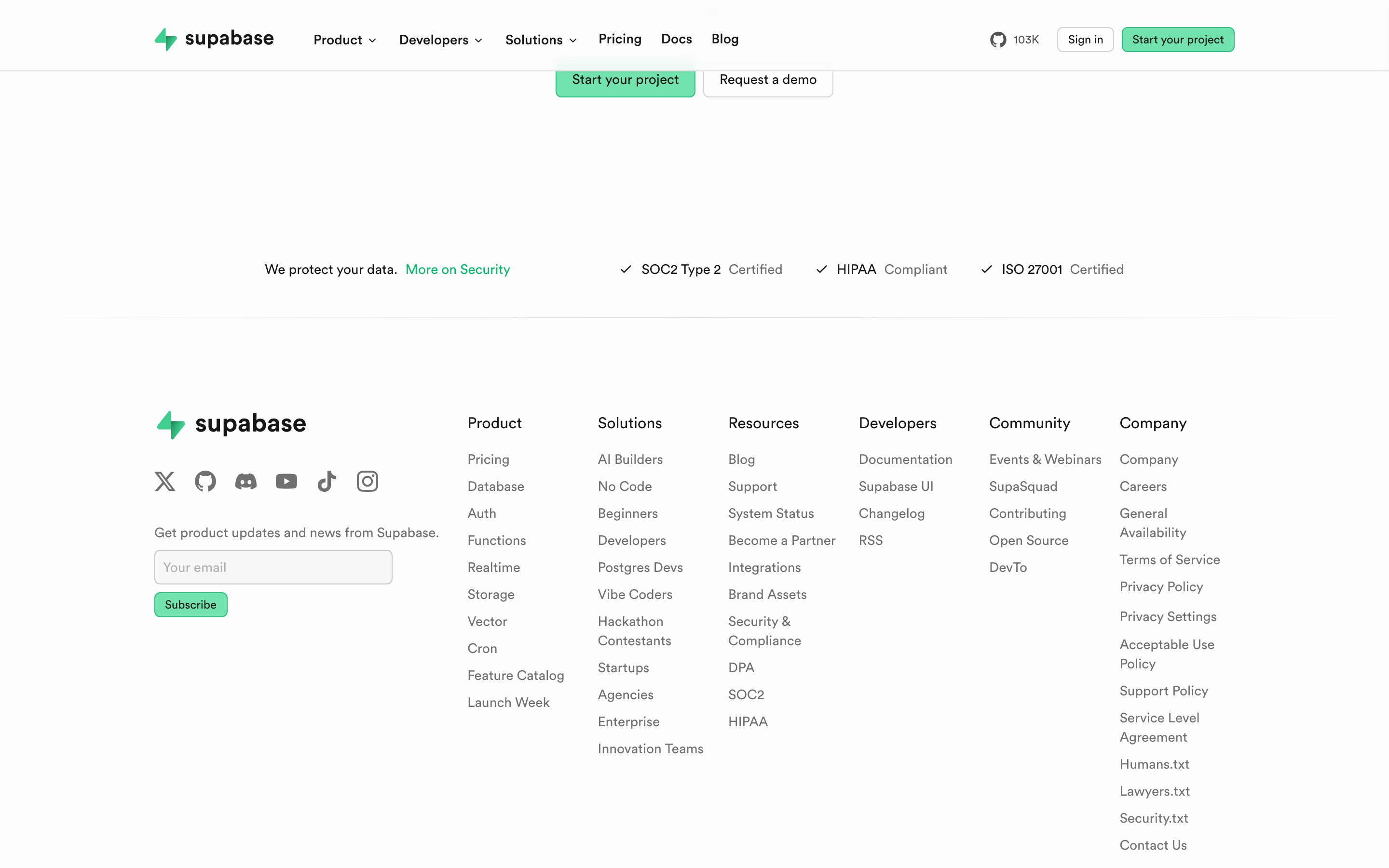Viewport: 1389px width, 868px height.
Task: Click the GitHub 103K stars icon
Action: (x=1015, y=40)
